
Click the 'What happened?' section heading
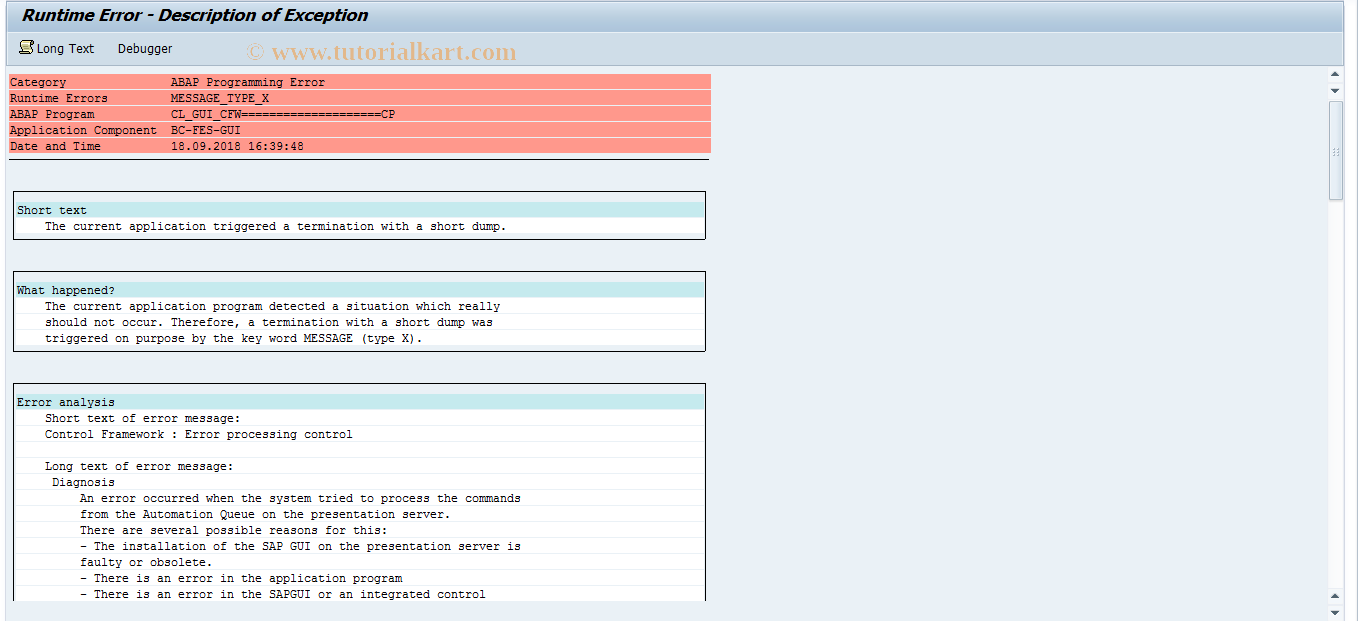(66, 290)
